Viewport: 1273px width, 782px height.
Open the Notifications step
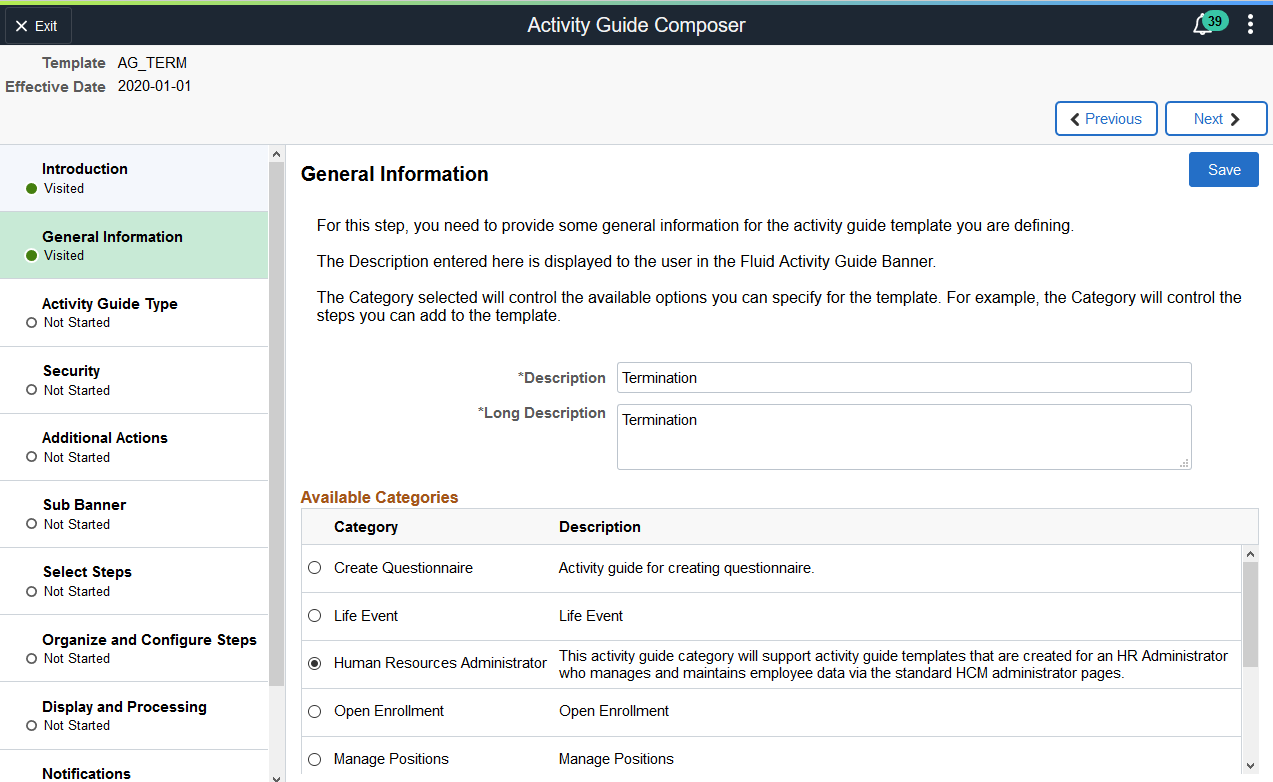point(134,767)
